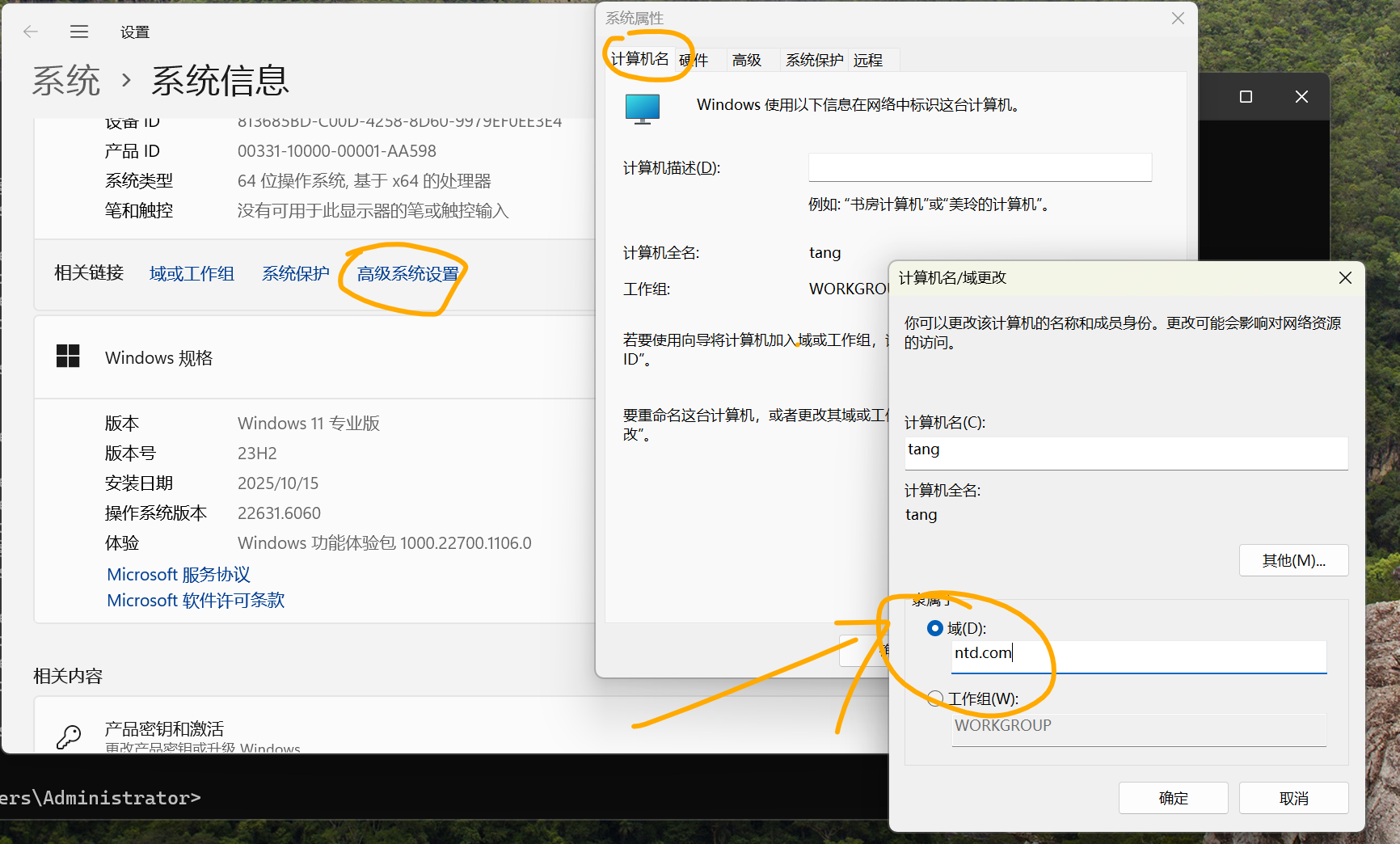1400x844 pixels.
Task: Maximize the black terminal window
Action: [1246, 97]
